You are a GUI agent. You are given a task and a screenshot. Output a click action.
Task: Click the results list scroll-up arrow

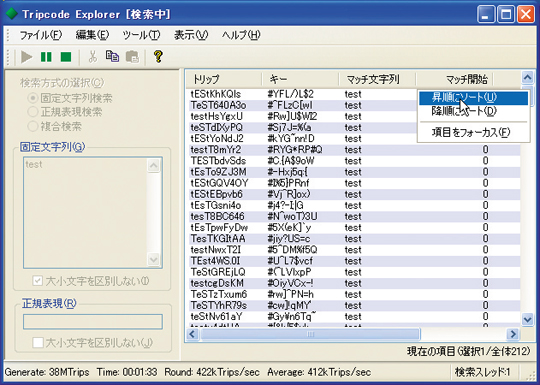[x=527, y=77]
